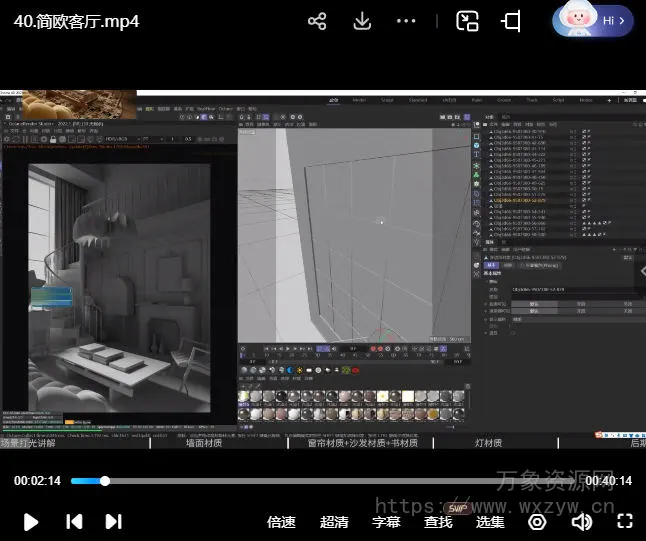646x541 pixels.
Task: Click the rotate screen icon beside picture-in-picture
Action: point(512,21)
